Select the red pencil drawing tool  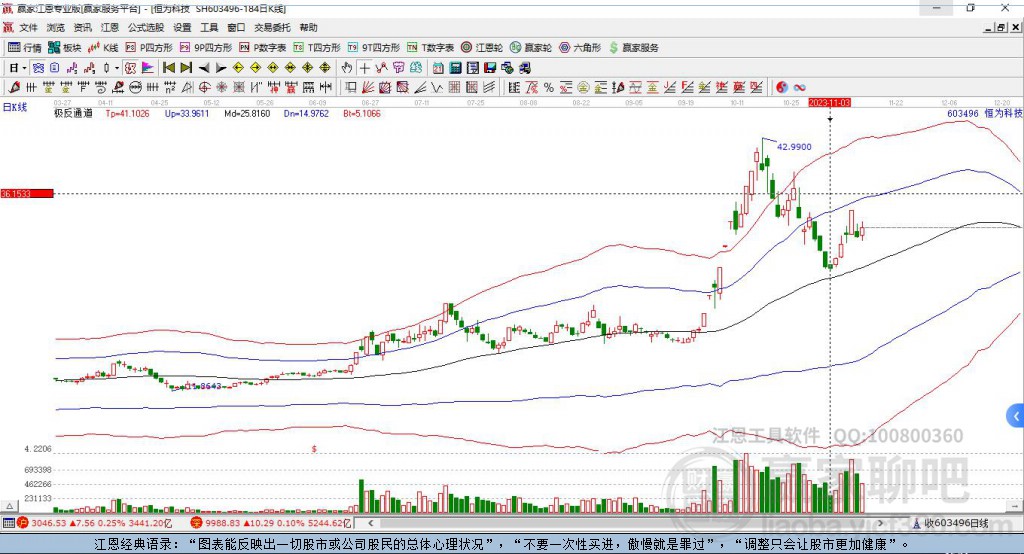tap(13, 87)
